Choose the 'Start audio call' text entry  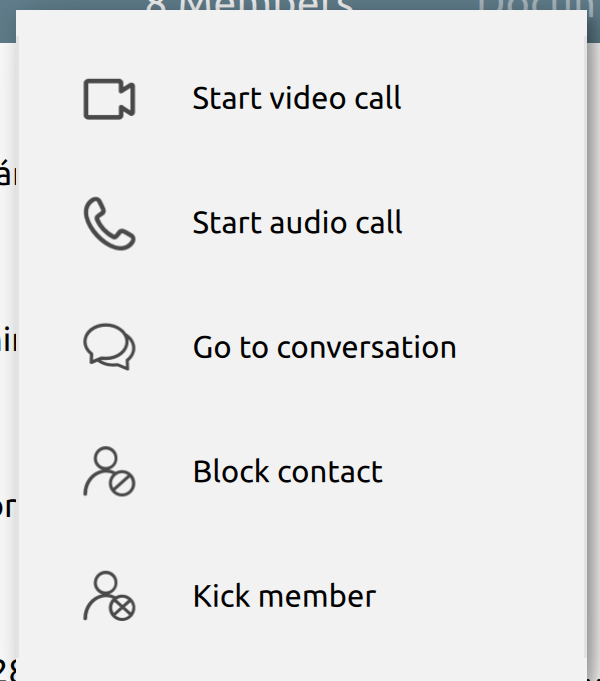(x=298, y=223)
